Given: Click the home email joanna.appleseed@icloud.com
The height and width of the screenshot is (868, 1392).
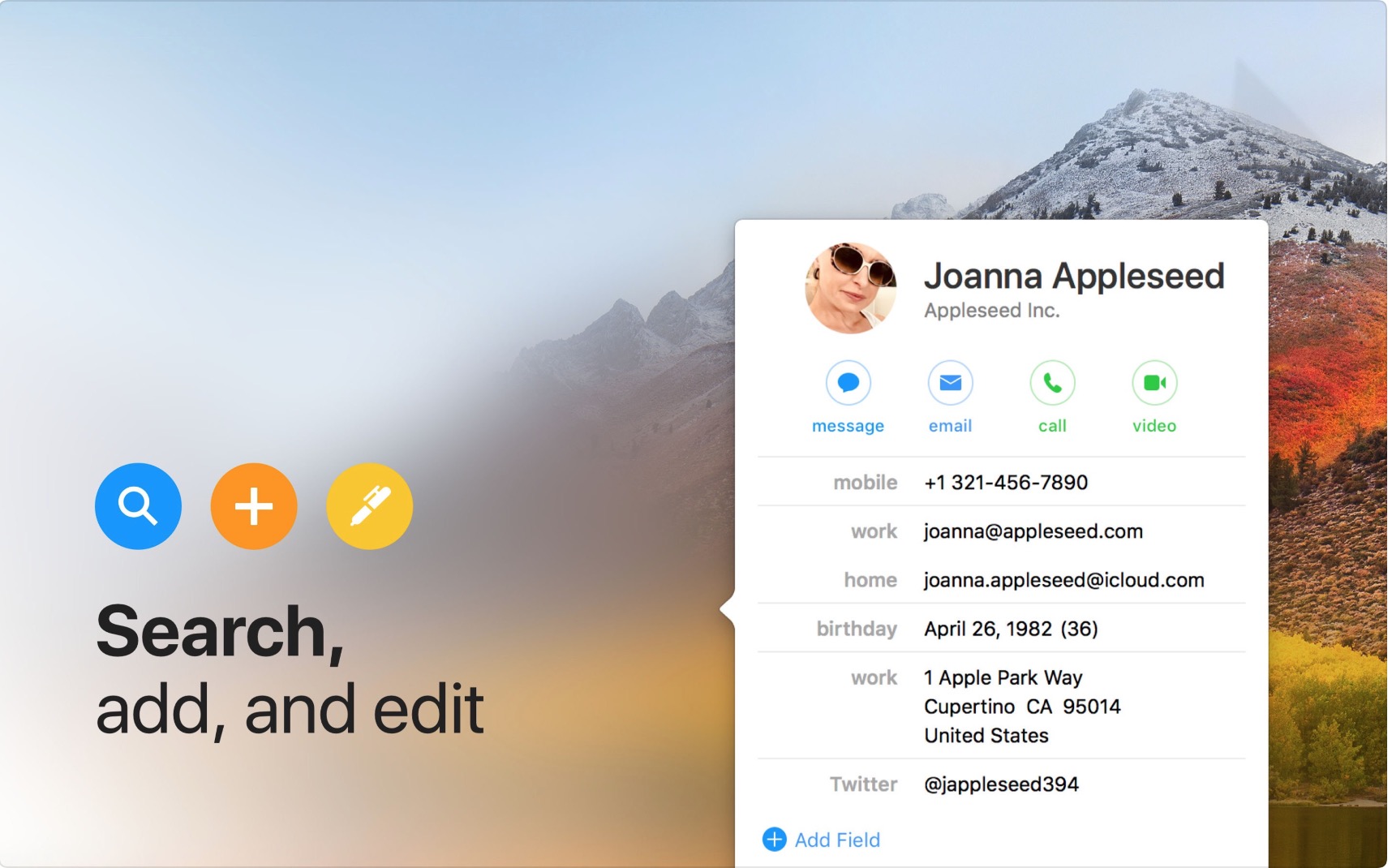Looking at the screenshot, I should click(1064, 580).
